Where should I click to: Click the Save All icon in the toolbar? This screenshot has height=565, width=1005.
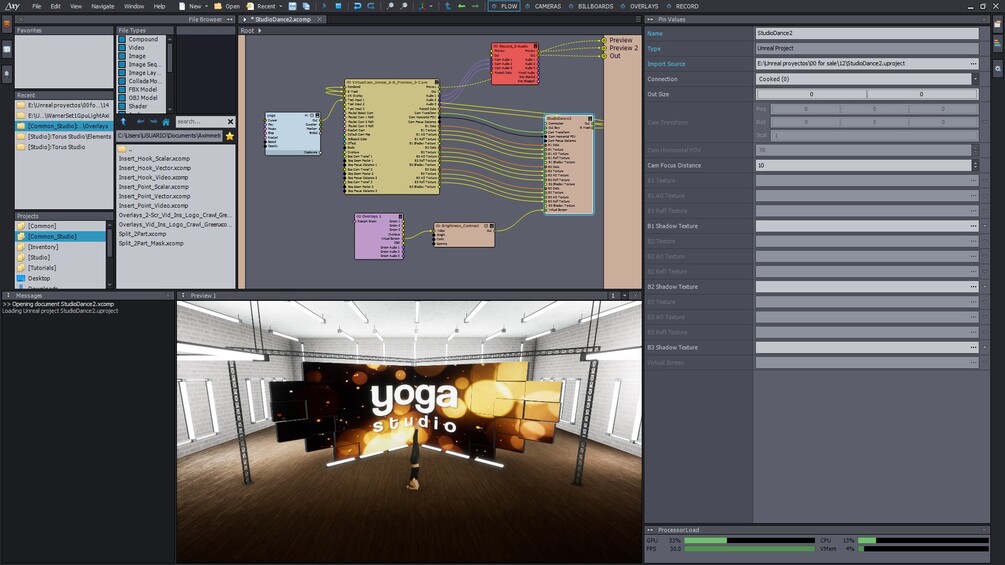[x=306, y=6]
